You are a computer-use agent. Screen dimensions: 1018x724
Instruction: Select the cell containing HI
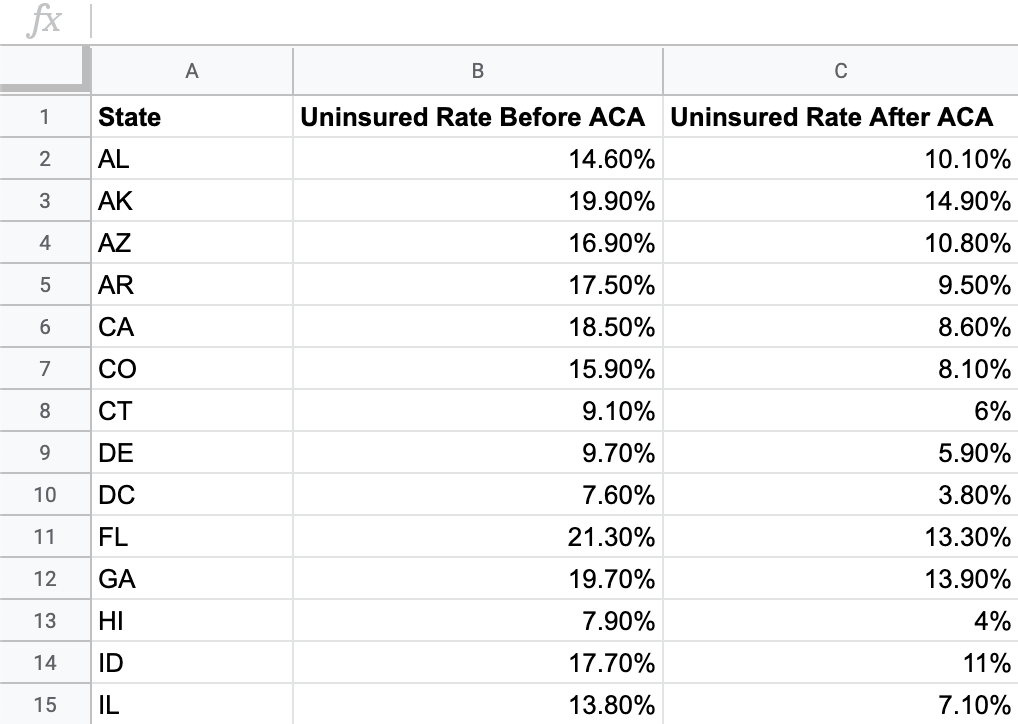(x=191, y=621)
